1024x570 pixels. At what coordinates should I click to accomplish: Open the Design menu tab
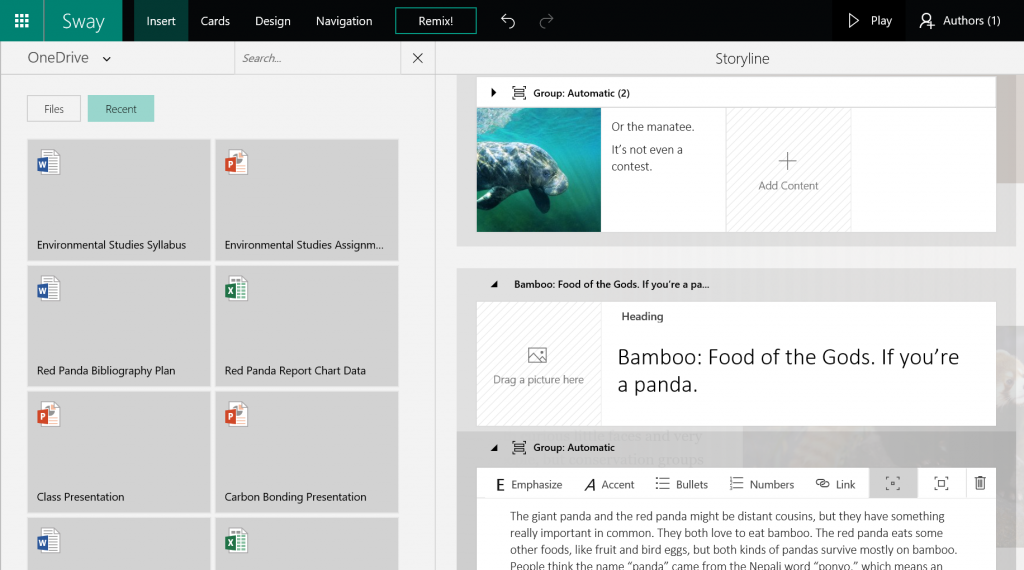point(272,21)
